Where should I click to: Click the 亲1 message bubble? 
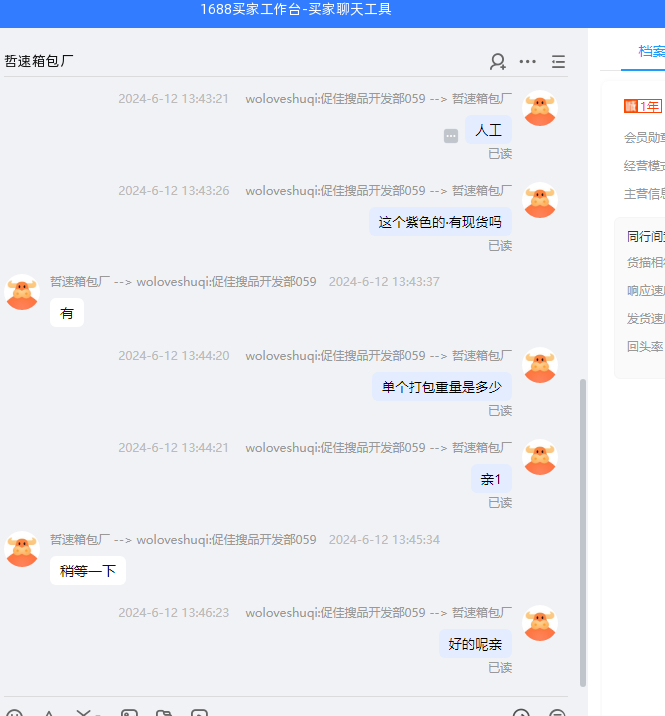(x=491, y=479)
